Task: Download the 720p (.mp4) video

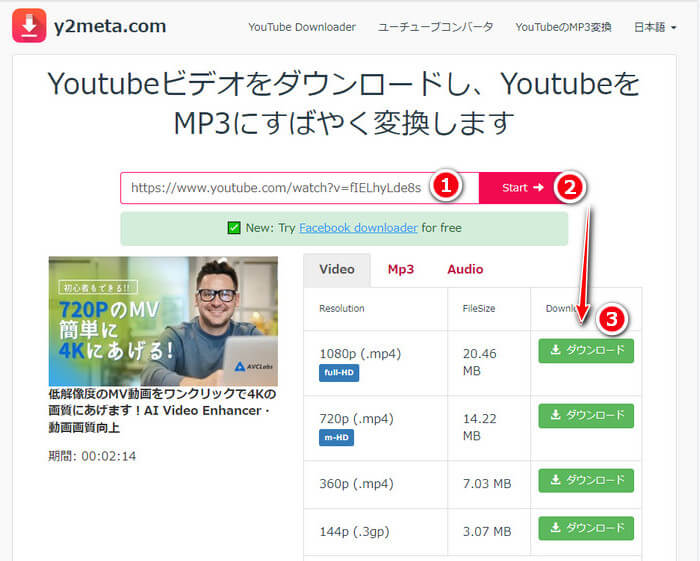Action: (586, 416)
